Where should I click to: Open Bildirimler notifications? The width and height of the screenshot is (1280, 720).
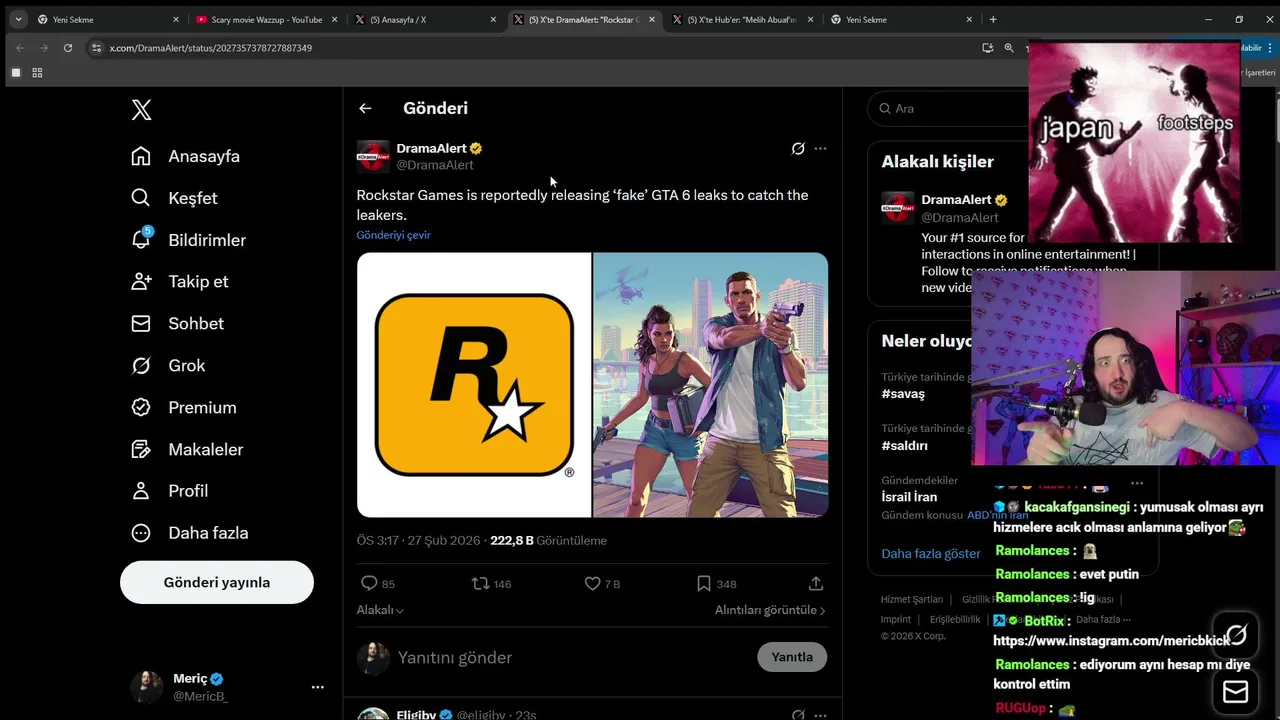pos(188,240)
